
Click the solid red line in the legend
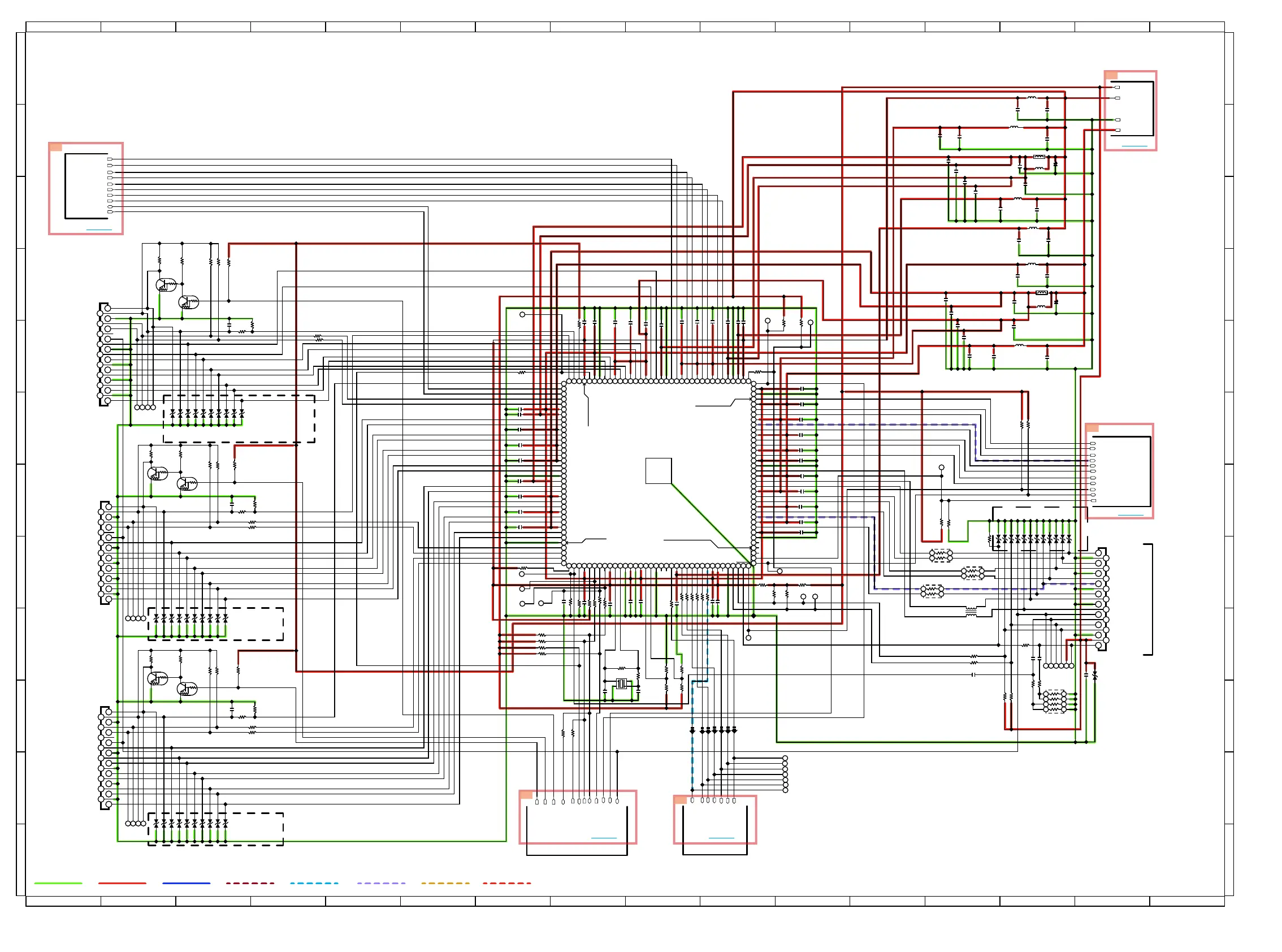click(122, 883)
